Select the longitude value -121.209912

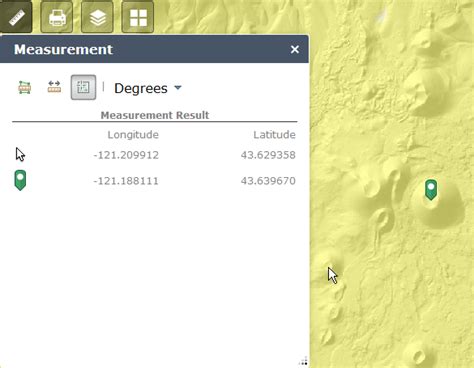tap(126, 155)
